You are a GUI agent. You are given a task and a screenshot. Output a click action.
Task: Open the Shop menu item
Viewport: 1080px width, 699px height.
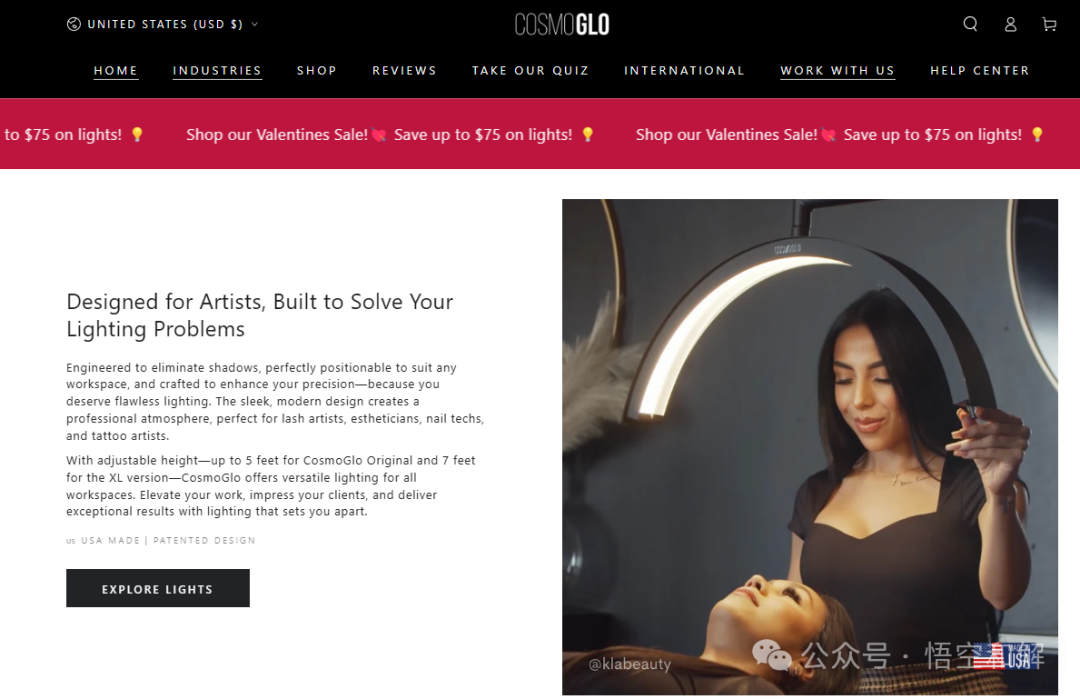317,71
